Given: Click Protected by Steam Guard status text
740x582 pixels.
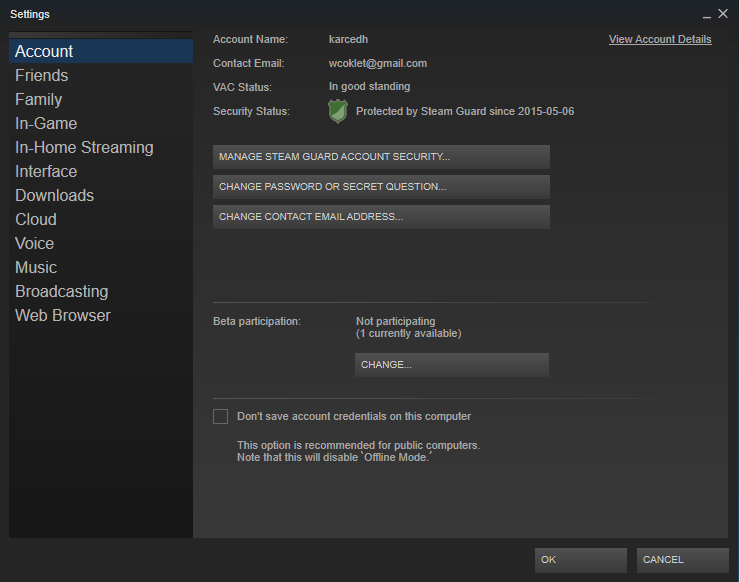Looking at the screenshot, I should [465, 111].
